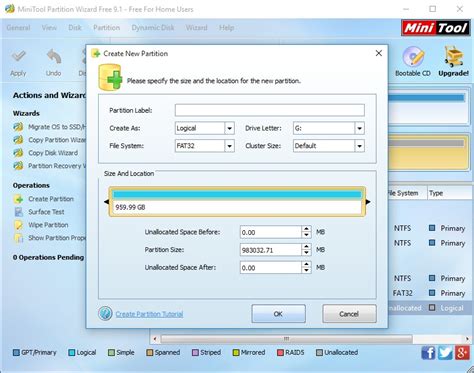Screen dimensions: 474x373
Task: Select the Unallocated Logical partition row
Action: (431, 308)
